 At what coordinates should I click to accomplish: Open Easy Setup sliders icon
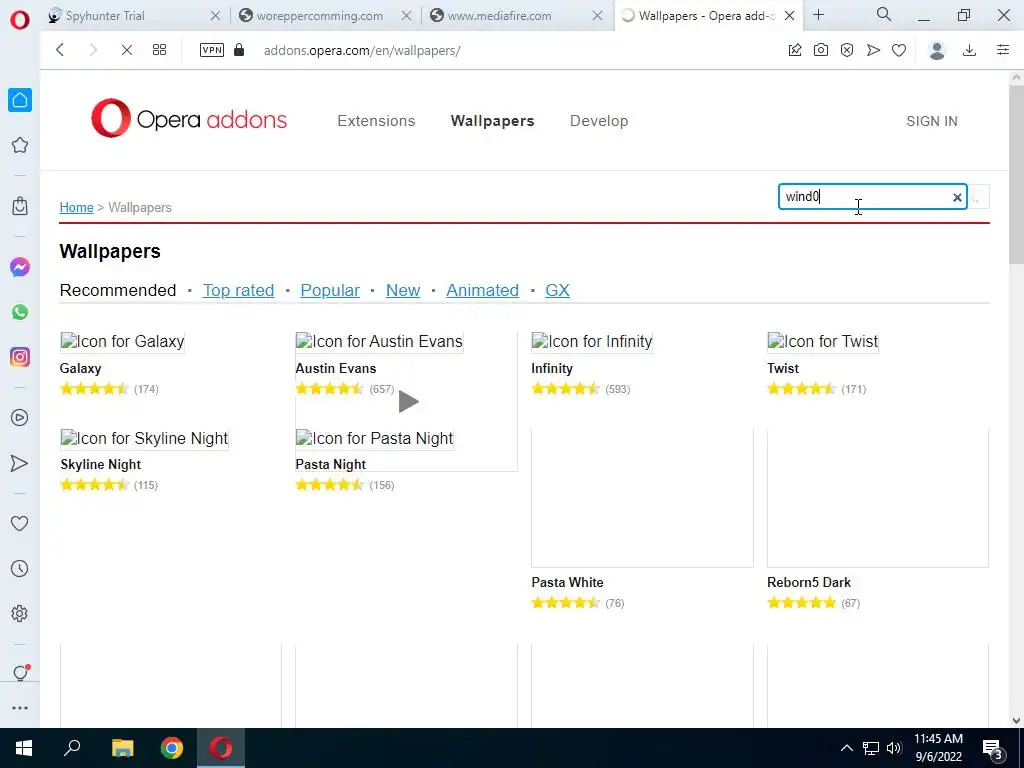tap(1003, 50)
